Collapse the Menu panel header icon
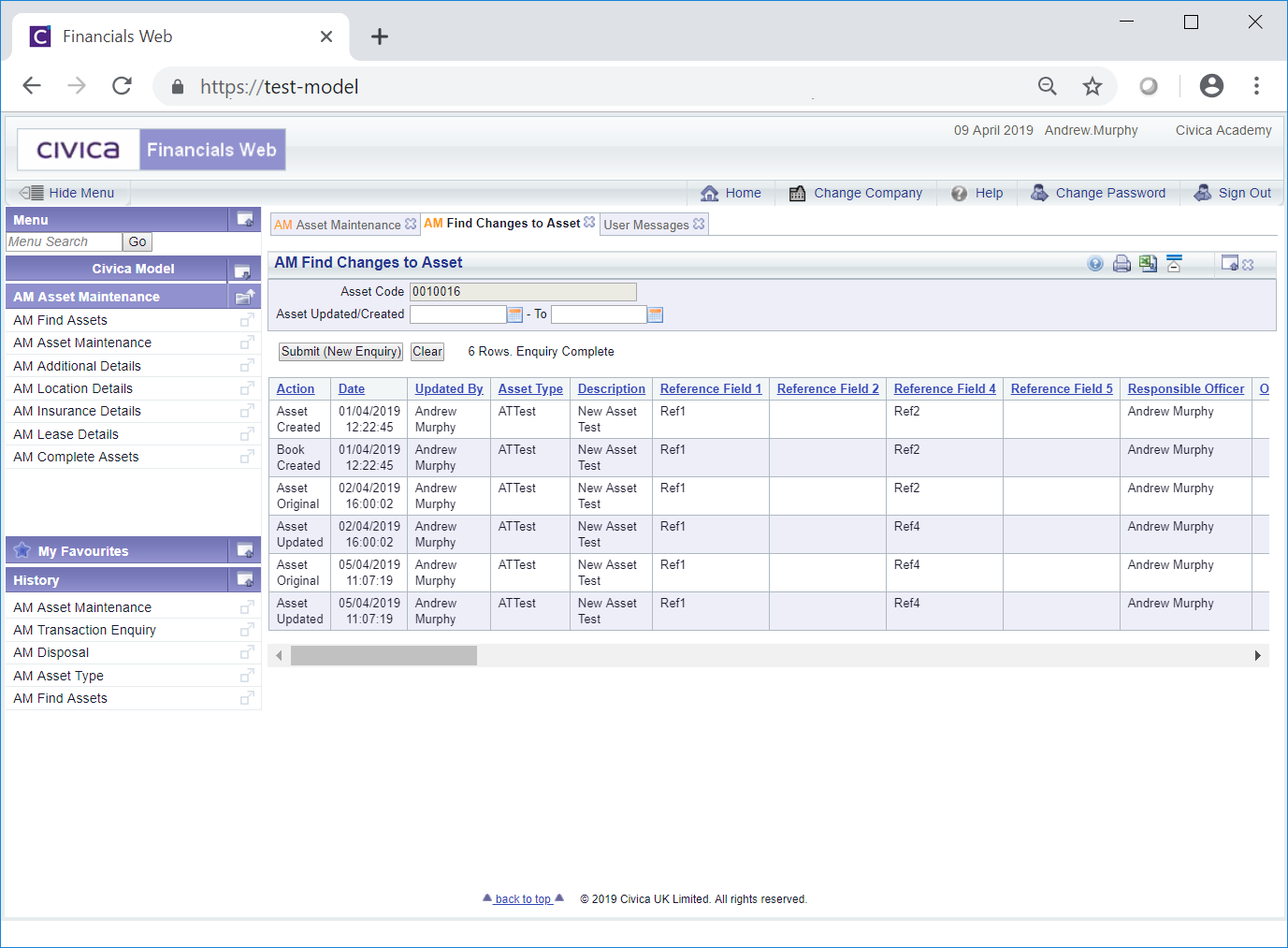This screenshot has height=948, width=1288. pos(245,219)
